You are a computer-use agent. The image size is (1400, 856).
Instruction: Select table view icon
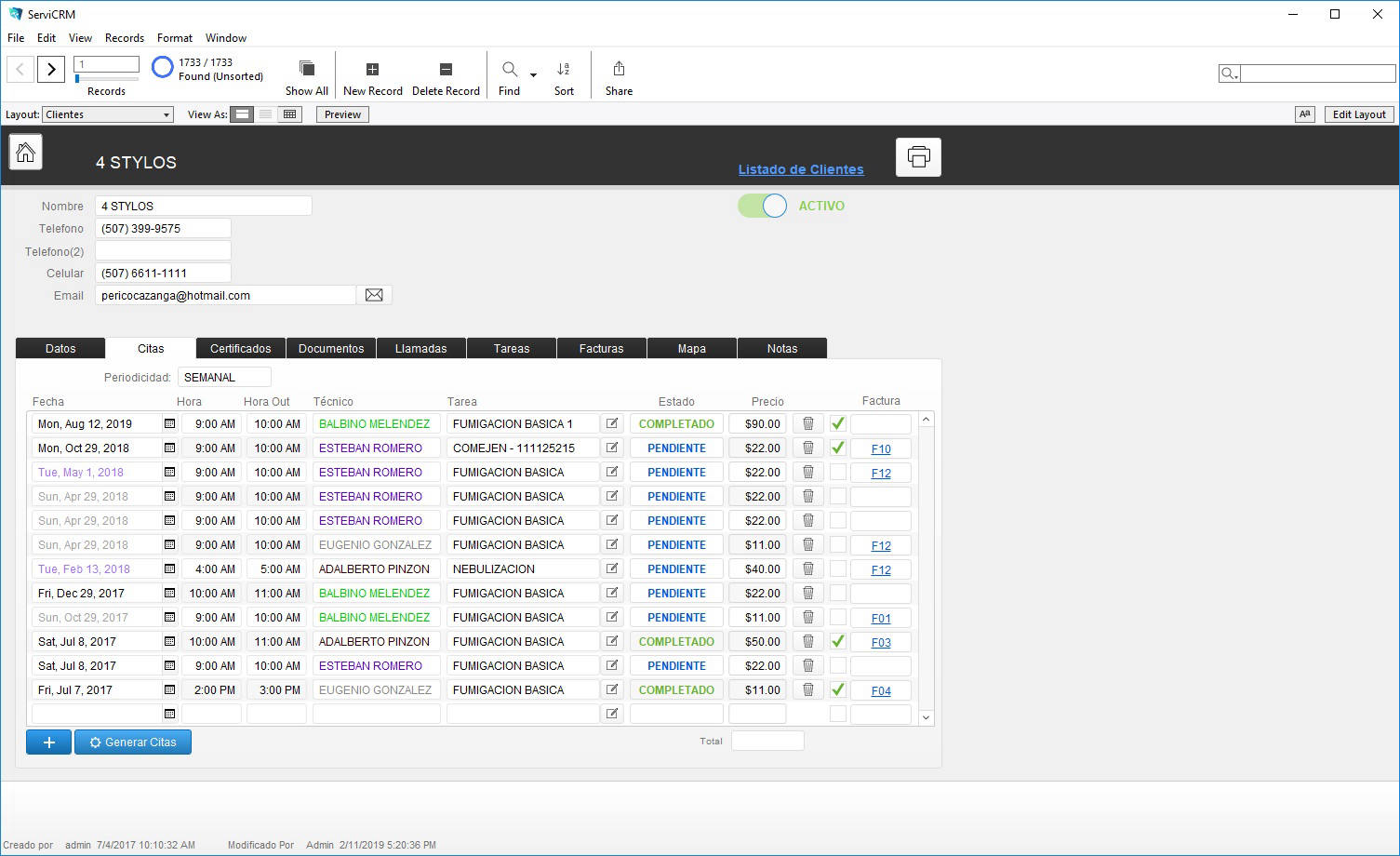pyautogui.click(x=290, y=114)
